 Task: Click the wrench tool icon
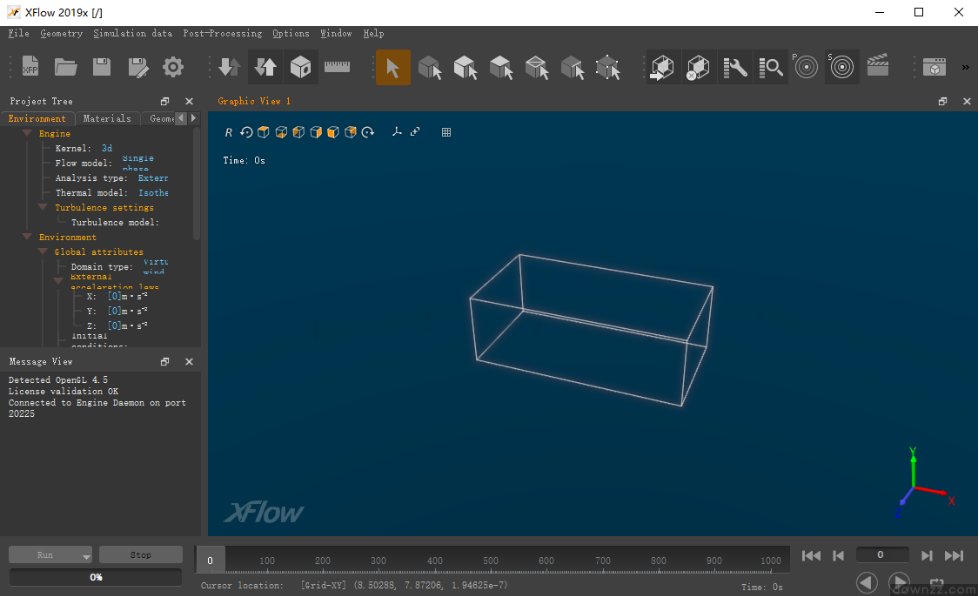[x=735, y=67]
